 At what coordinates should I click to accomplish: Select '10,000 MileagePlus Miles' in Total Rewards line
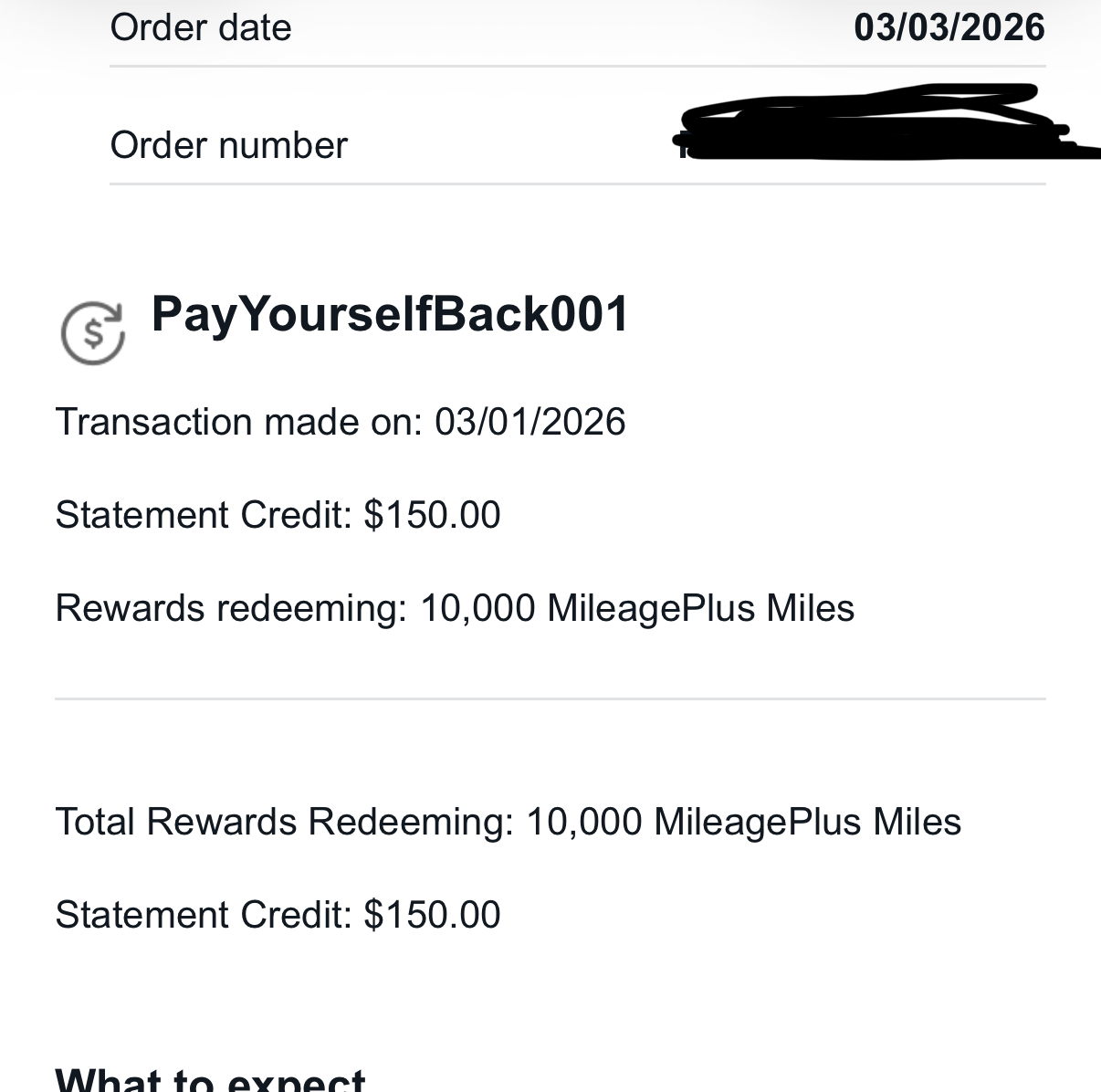point(743,822)
